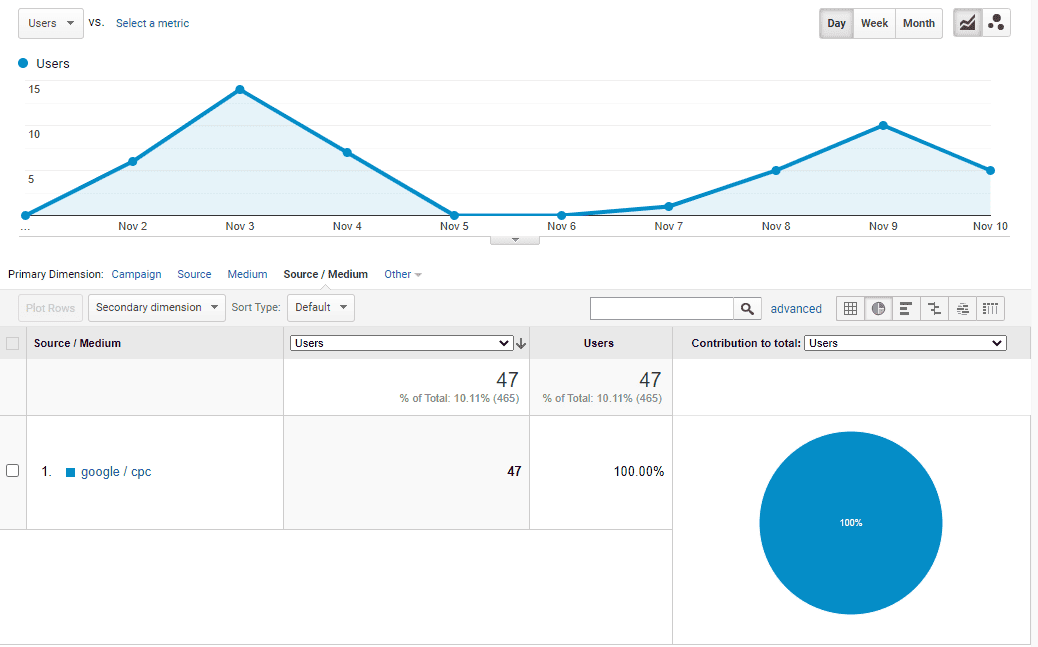Open the Secondary dimension dropdown
Screen dimensions: 1038x647
[157, 308]
